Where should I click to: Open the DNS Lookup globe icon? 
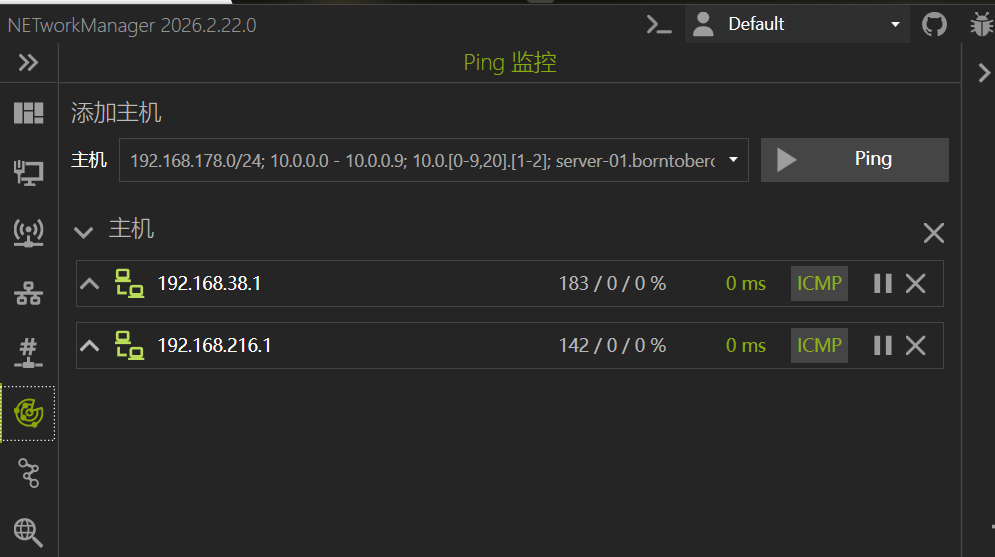28,532
